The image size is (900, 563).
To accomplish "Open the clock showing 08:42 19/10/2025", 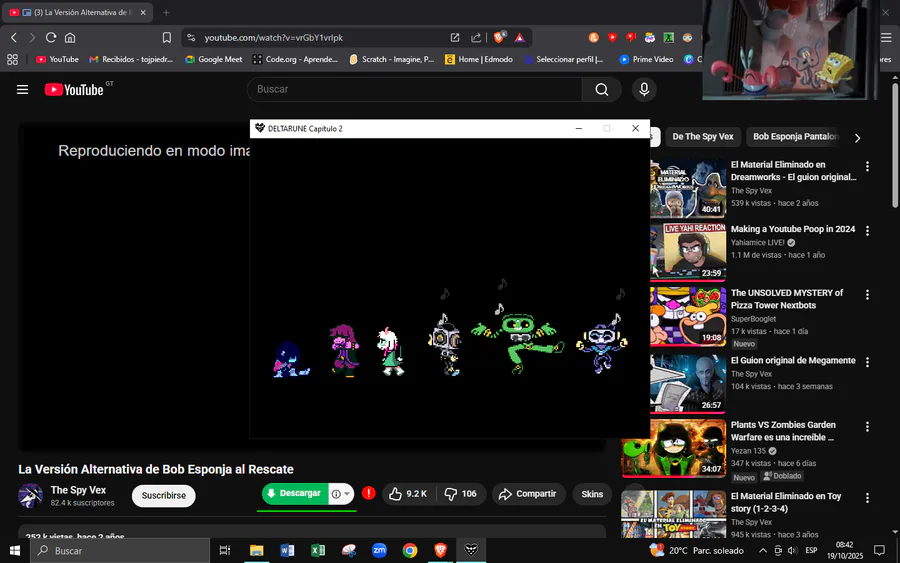I will [845, 551].
